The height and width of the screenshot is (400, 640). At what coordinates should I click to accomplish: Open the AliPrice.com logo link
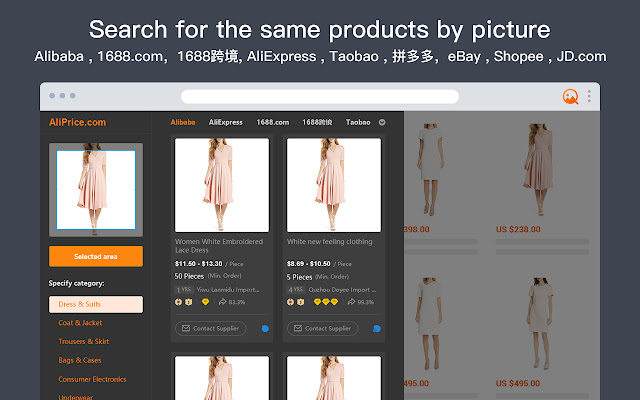coord(77,122)
